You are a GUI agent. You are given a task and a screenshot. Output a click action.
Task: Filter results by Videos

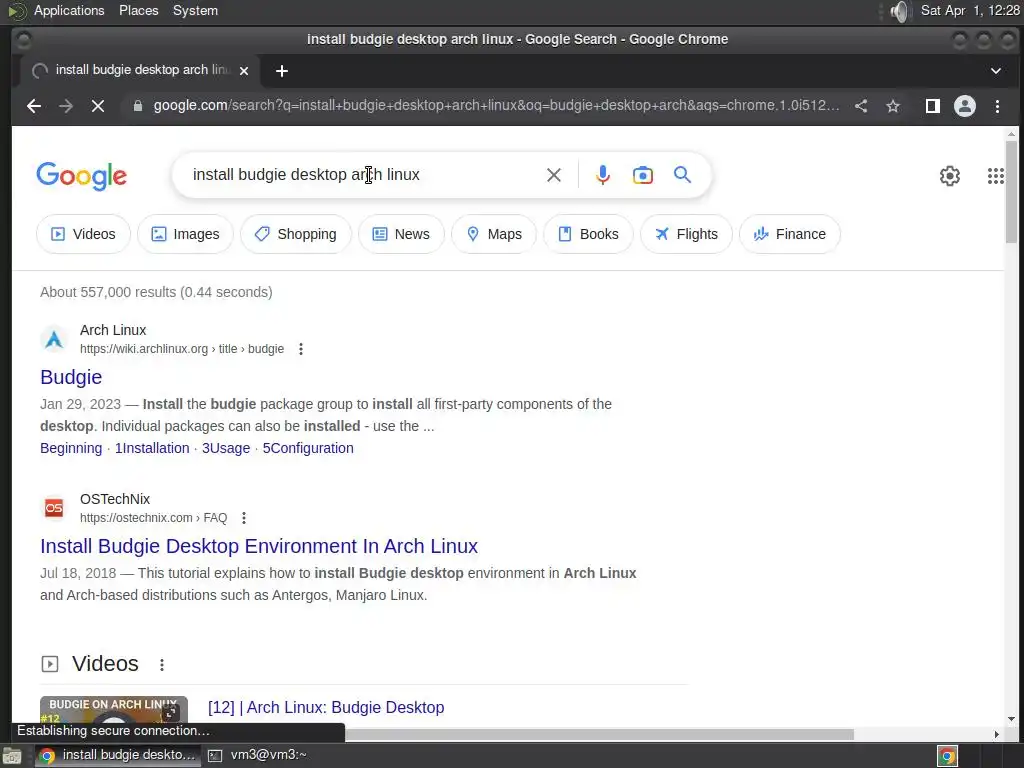point(83,234)
